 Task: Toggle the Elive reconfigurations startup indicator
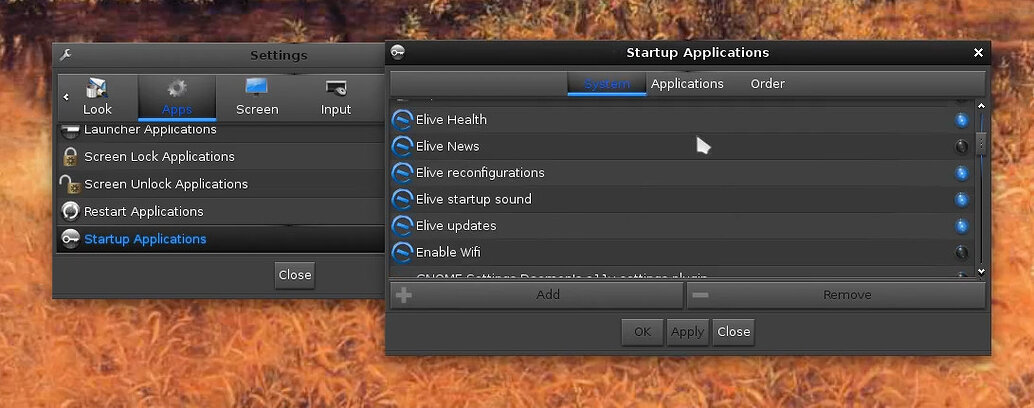click(x=961, y=173)
